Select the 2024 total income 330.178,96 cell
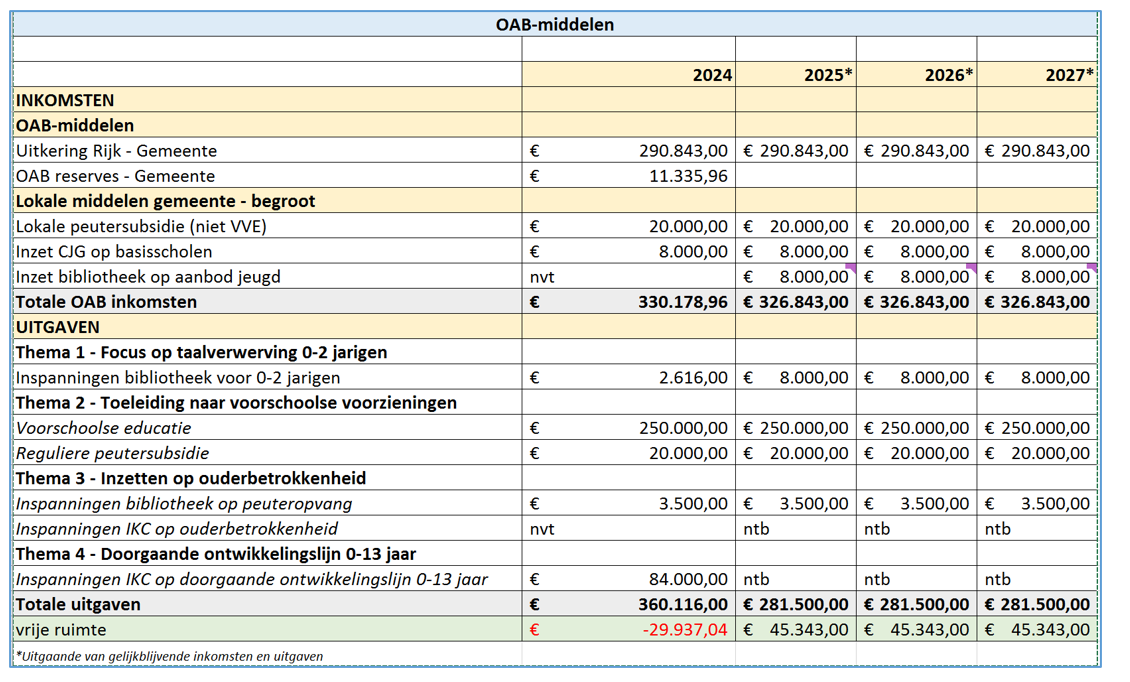1130x682 pixels. [628, 302]
